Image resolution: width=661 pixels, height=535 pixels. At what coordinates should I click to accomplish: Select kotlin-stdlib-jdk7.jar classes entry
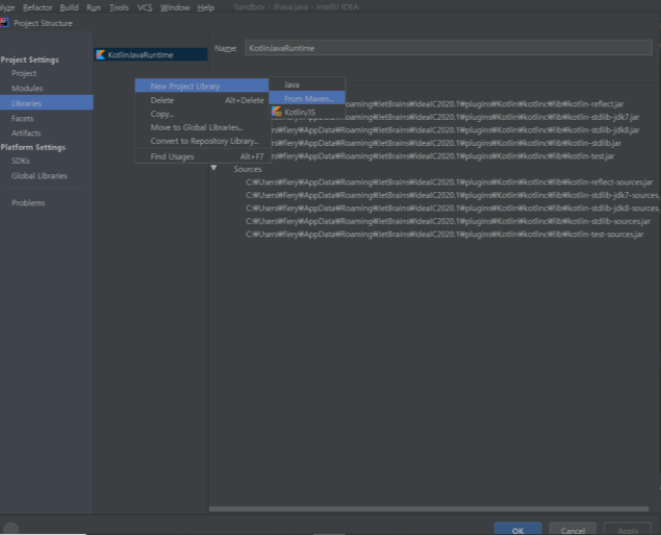pos(492,117)
